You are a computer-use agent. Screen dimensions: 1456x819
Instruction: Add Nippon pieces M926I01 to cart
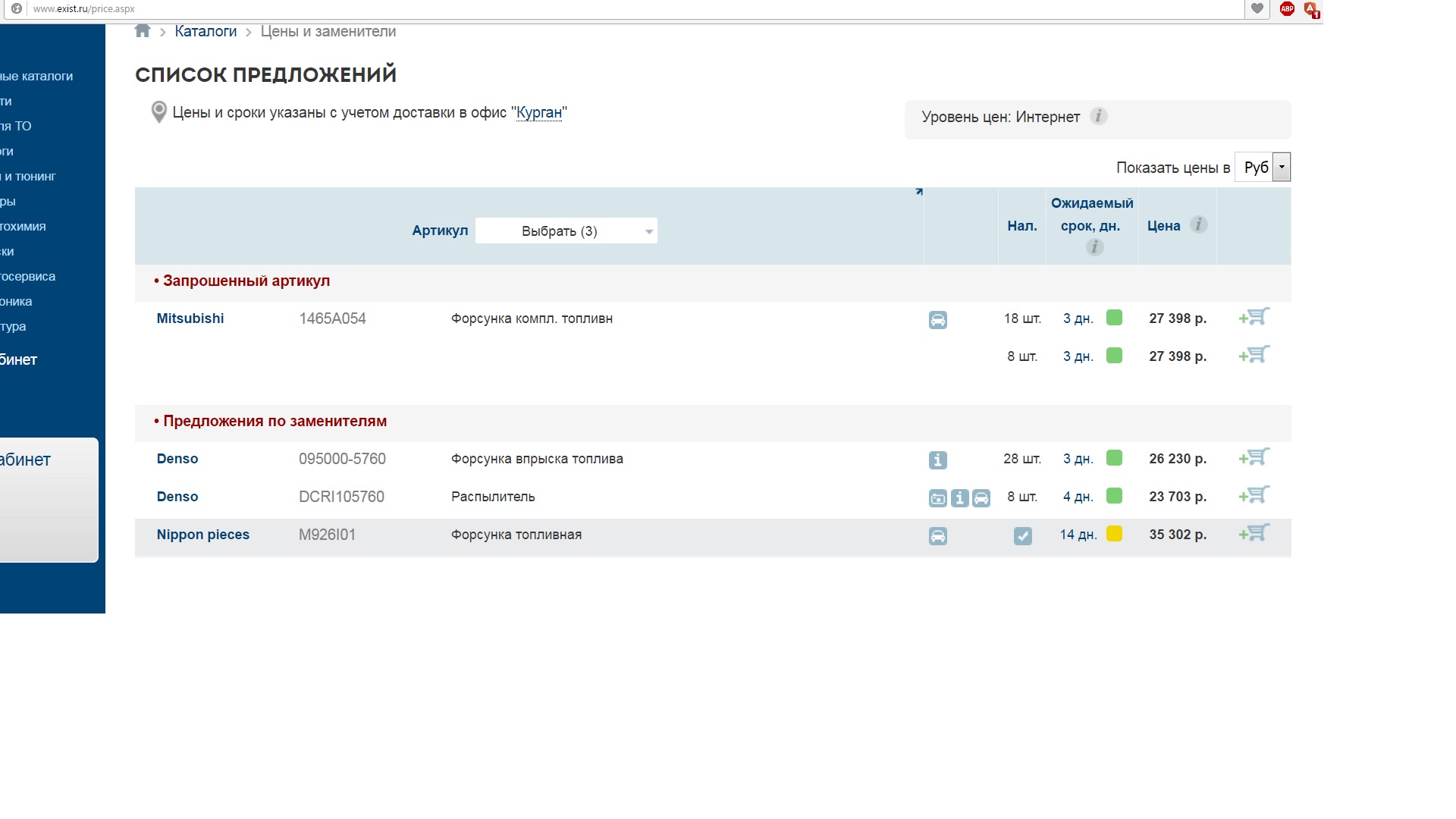pyautogui.click(x=1255, y=534)
